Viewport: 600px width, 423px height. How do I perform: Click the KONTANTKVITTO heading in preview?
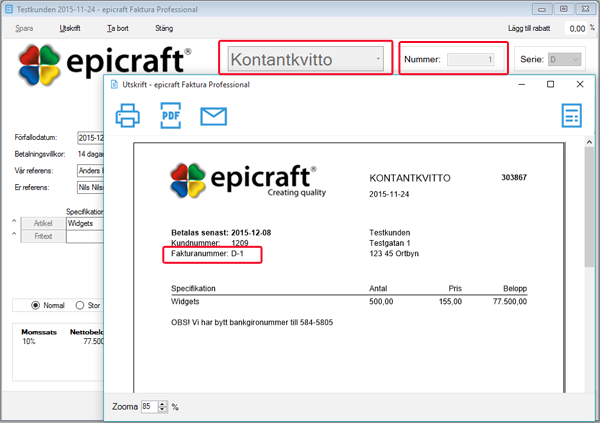coord(410,178)
